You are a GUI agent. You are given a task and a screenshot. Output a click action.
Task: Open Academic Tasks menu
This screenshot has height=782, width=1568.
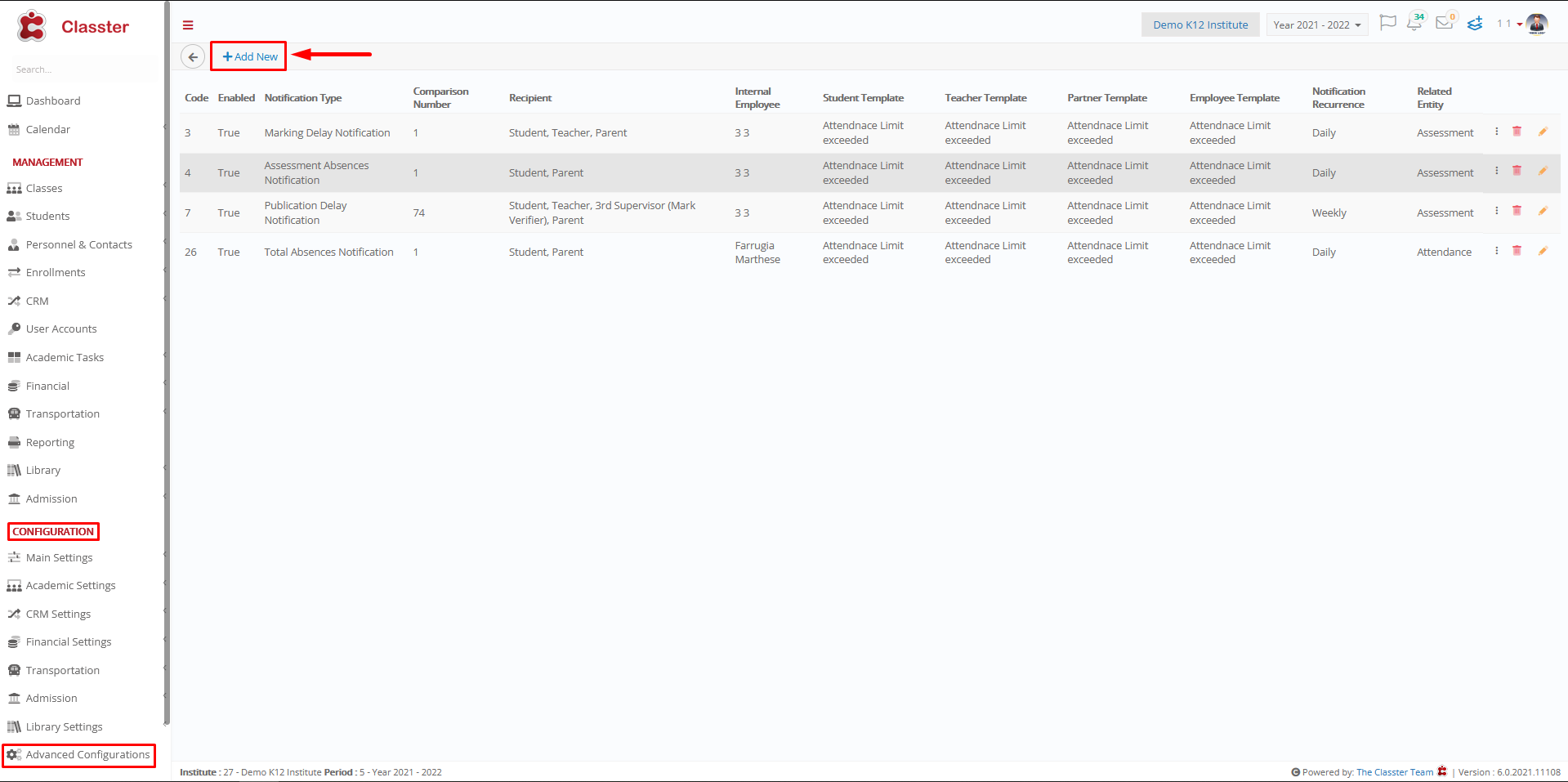click(x=65, y=357)
